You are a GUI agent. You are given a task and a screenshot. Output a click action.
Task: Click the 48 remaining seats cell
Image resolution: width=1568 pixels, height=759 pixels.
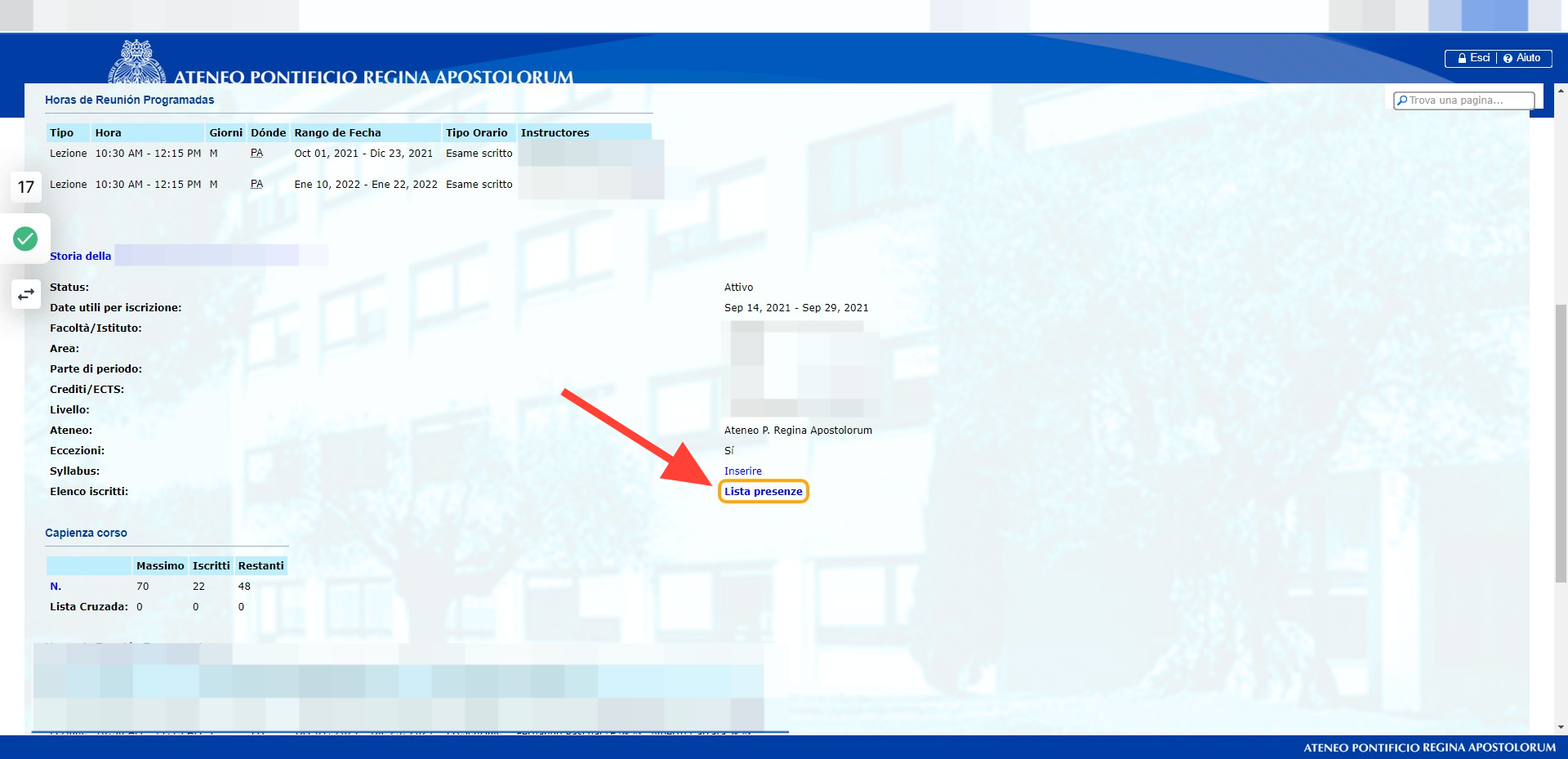click(244, 587)
